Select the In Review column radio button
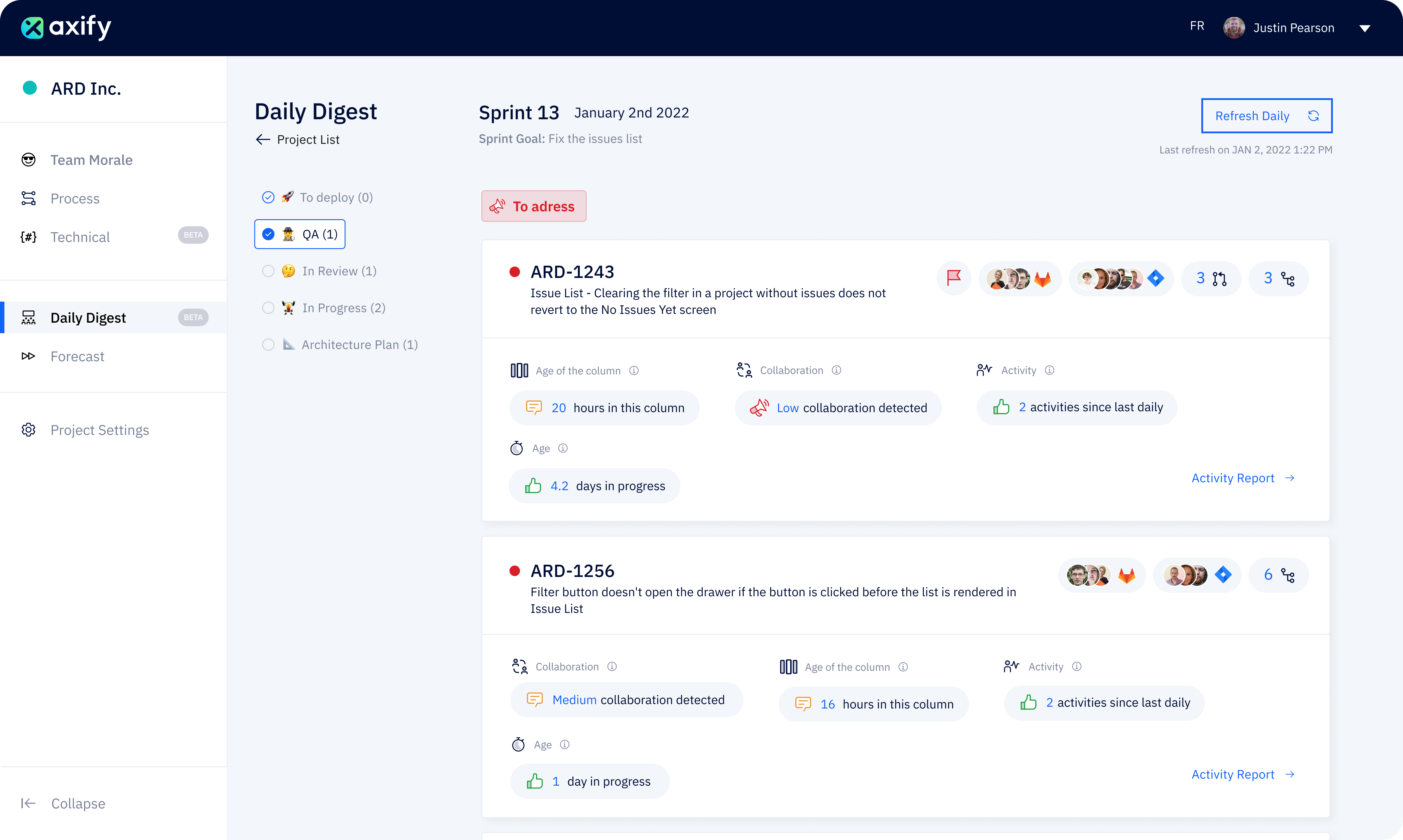The width and height of the screenshot is (1403, 840). coord(268,271)
